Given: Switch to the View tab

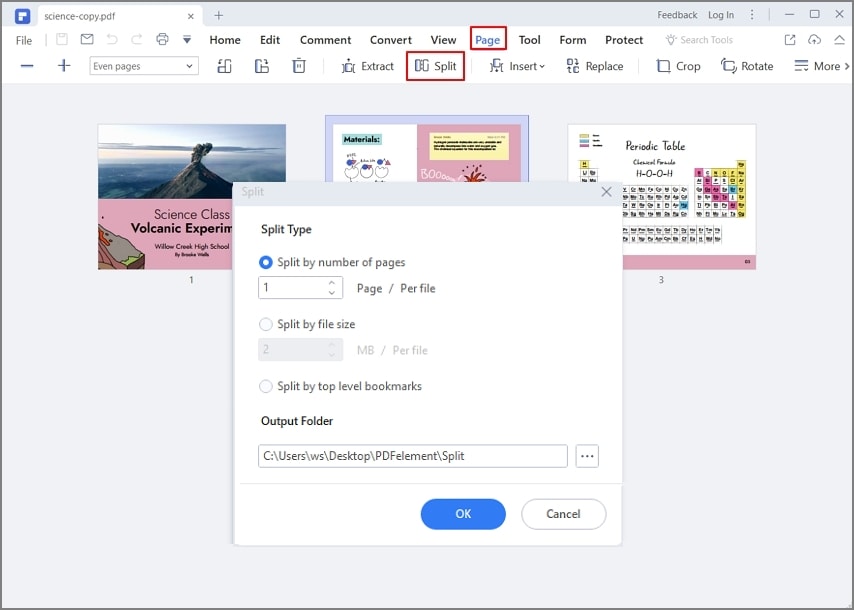Looking at the screenshot, I should pos(443,40).
